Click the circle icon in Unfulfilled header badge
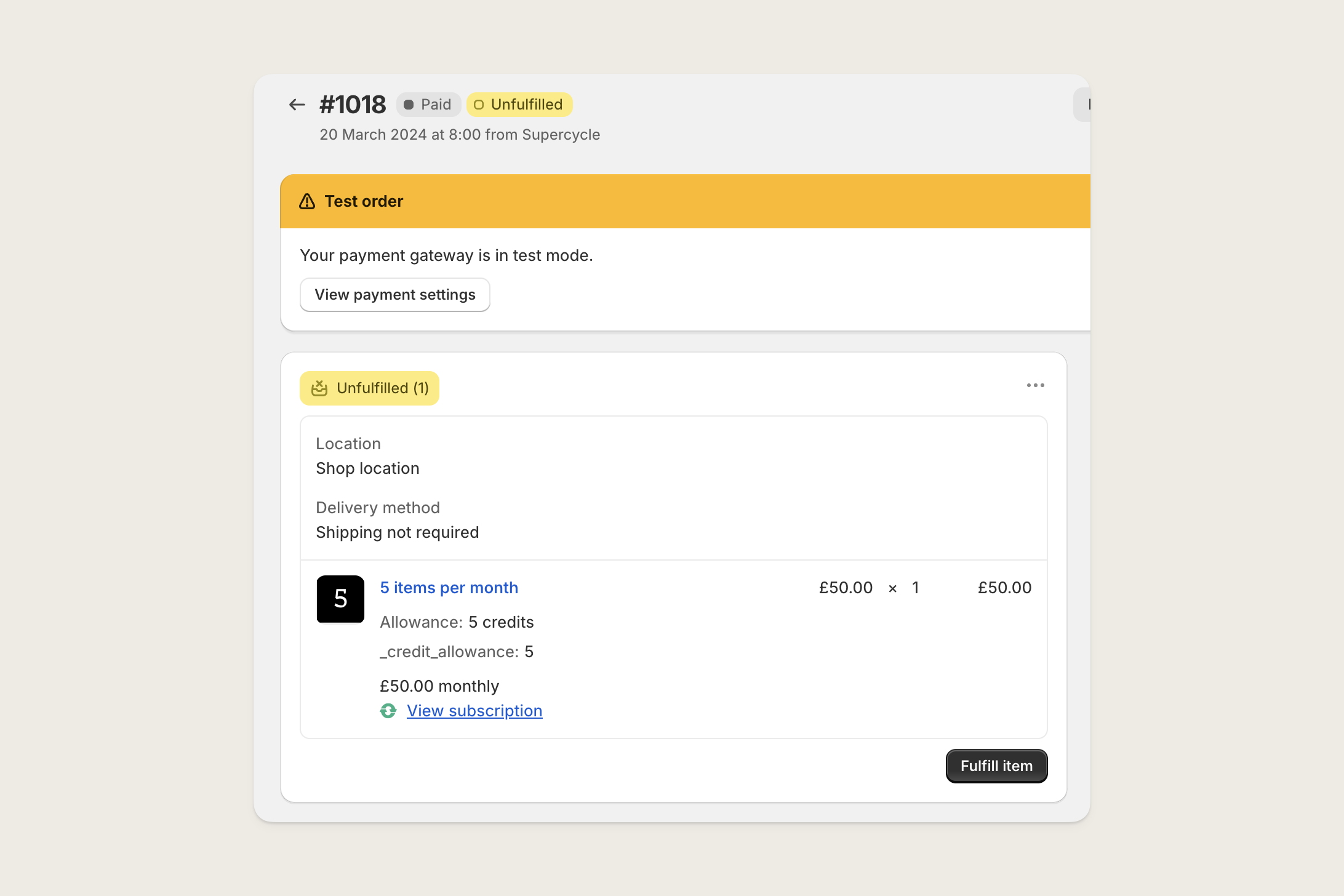This screenshot has height=896, width=1344. 479,105
